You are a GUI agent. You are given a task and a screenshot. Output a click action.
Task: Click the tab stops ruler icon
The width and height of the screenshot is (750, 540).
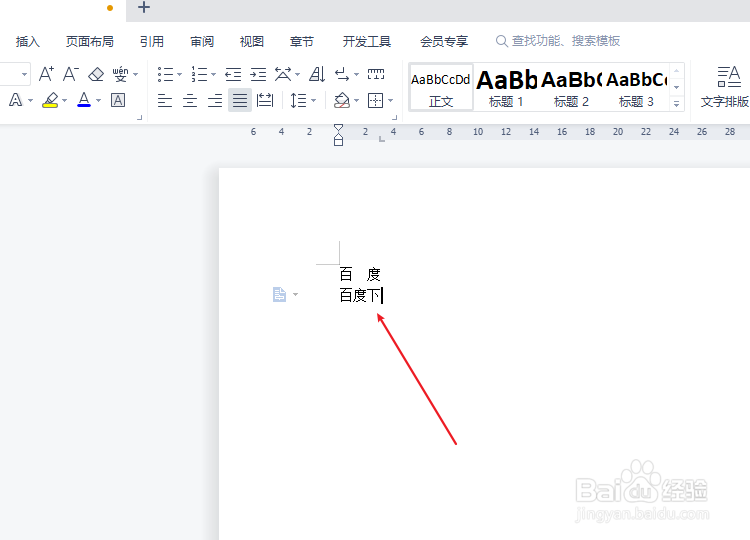[376, 74]
